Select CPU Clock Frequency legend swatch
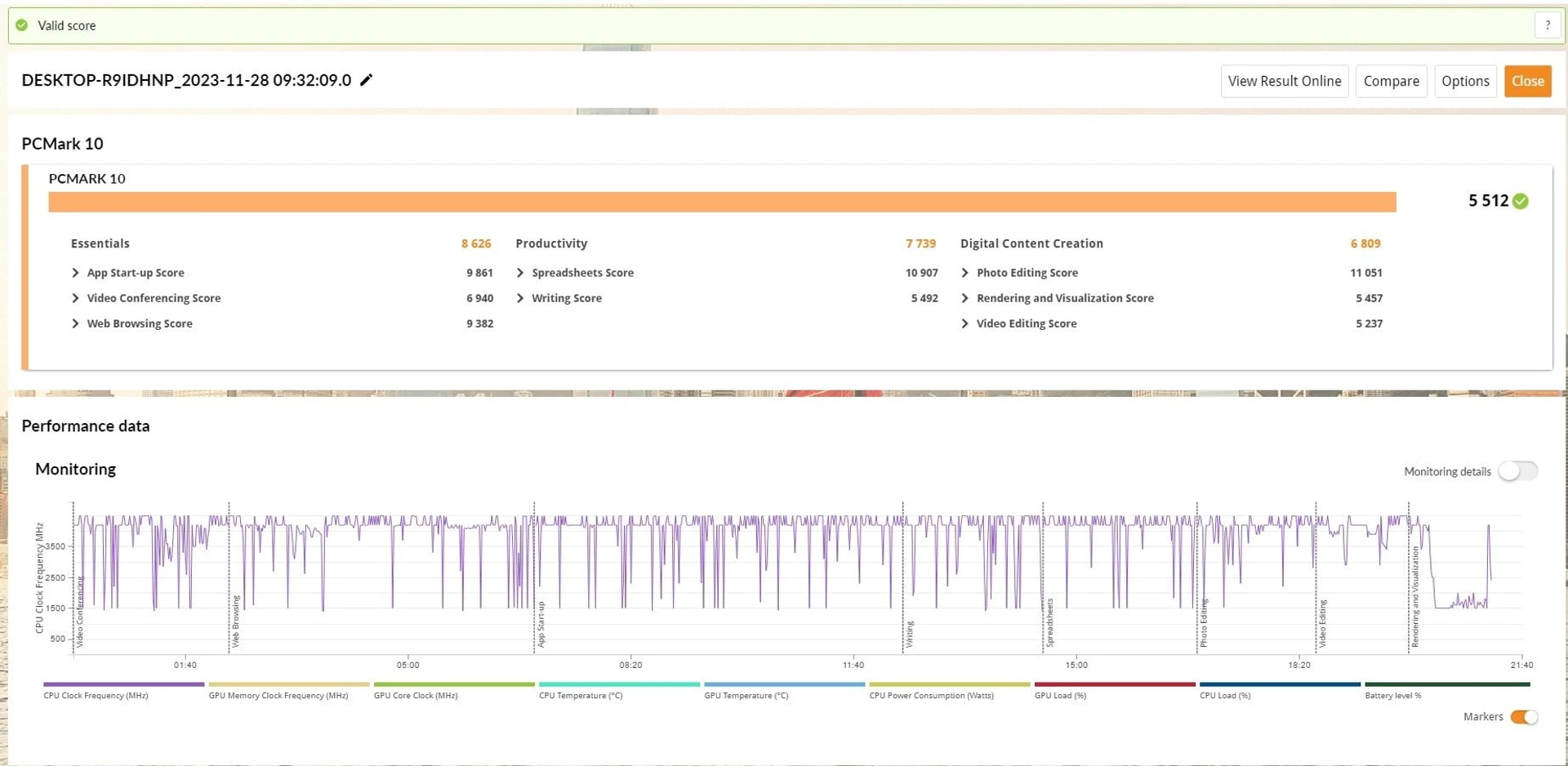The height and width of the screenshot is (766, 1568). click(x=124, y=684)
